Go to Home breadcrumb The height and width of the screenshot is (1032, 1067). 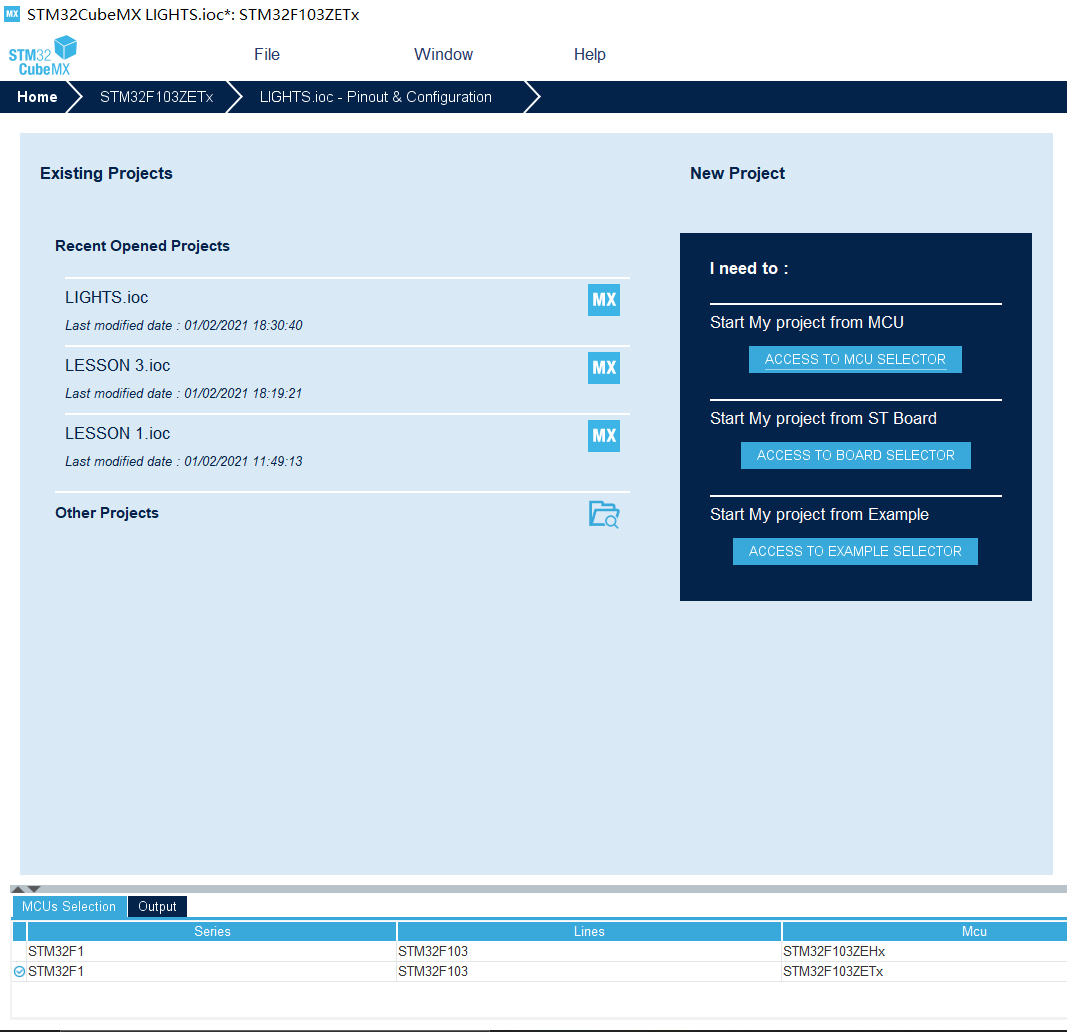click(37, 97)
